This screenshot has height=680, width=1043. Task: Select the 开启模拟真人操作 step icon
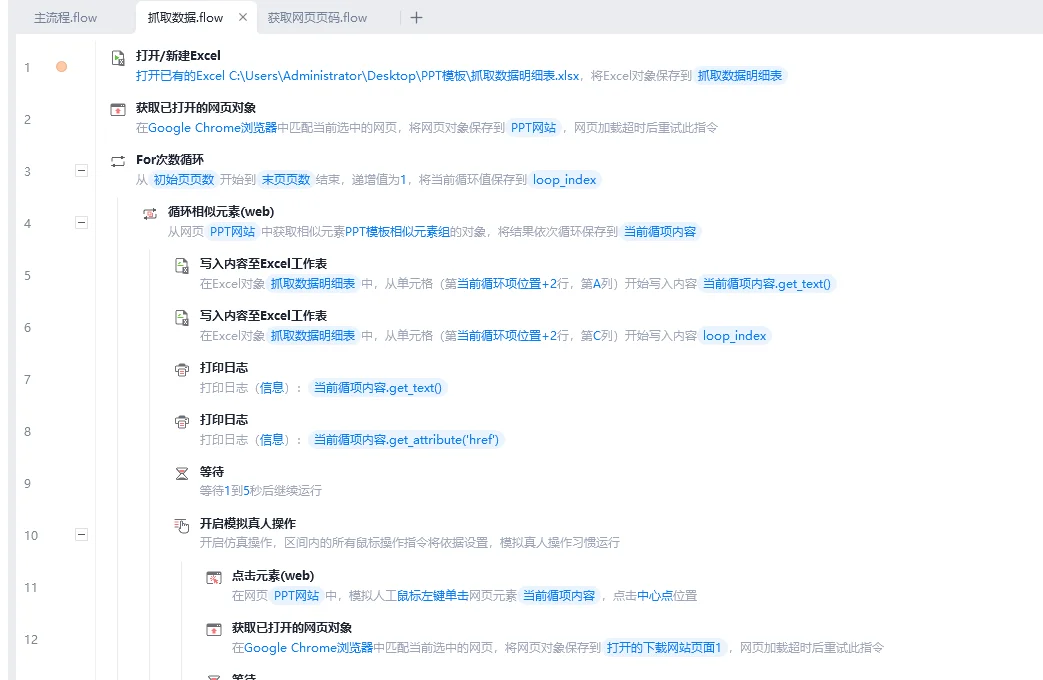pos(182,523)
